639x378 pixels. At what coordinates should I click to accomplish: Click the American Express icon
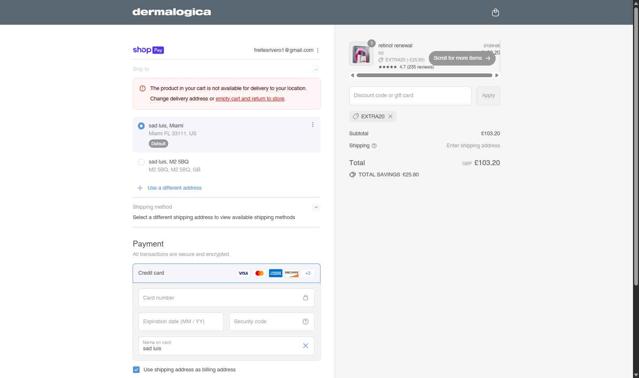tap(275, 273)
